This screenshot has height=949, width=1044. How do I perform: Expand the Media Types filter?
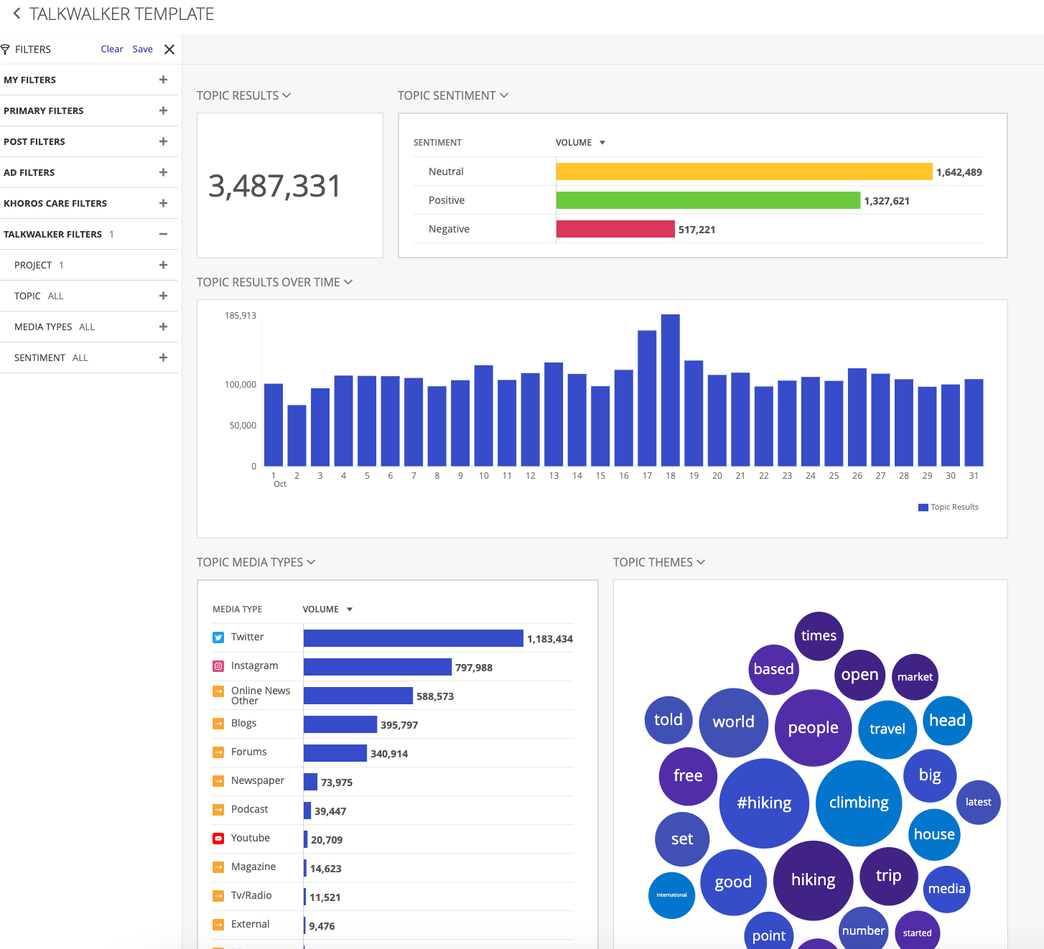[163, 326]
